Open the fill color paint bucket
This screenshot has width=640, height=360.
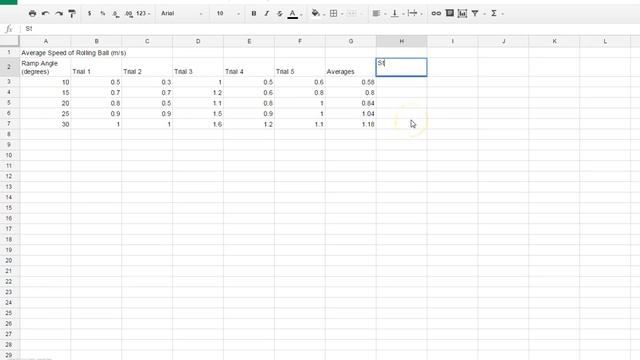click(x=317, y=13)
